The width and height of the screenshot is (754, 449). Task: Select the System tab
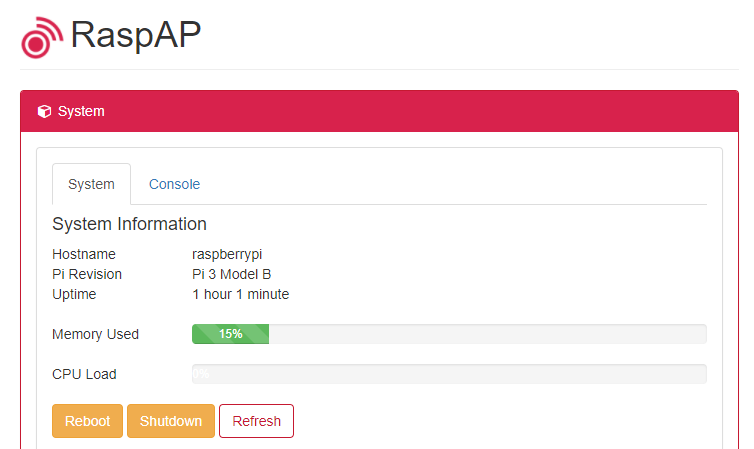[x=91, y=184]
